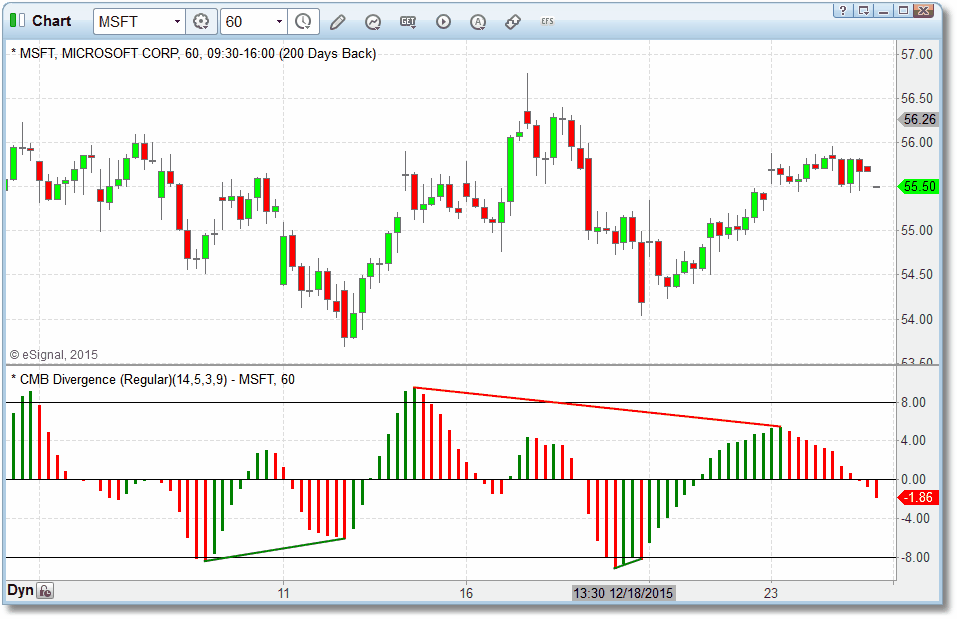
Task: Click the help question mark button
Action: click(x=842, y=10)
